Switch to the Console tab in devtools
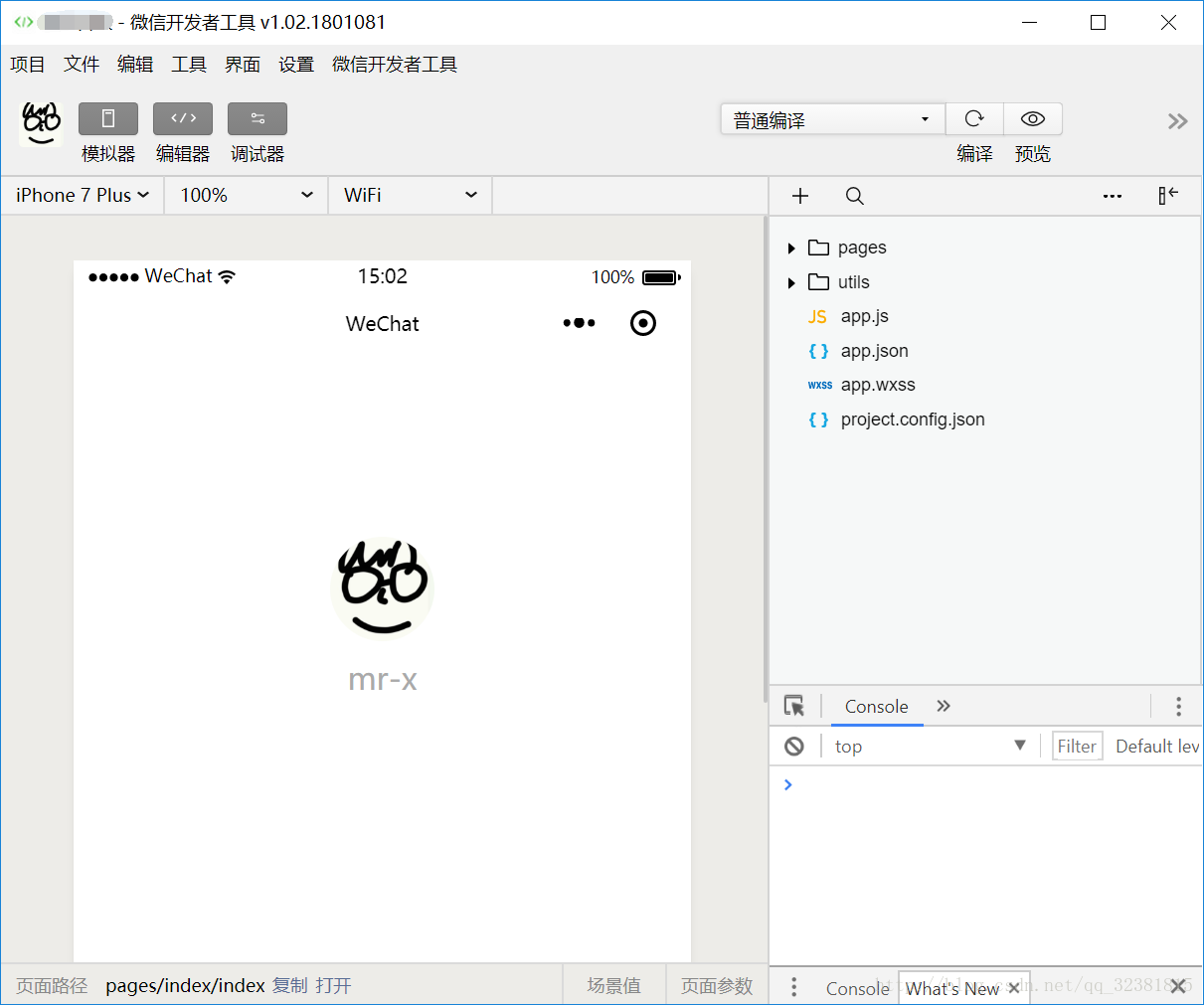The width and height of the screenshot is (1204, 1005). [877, 706]
